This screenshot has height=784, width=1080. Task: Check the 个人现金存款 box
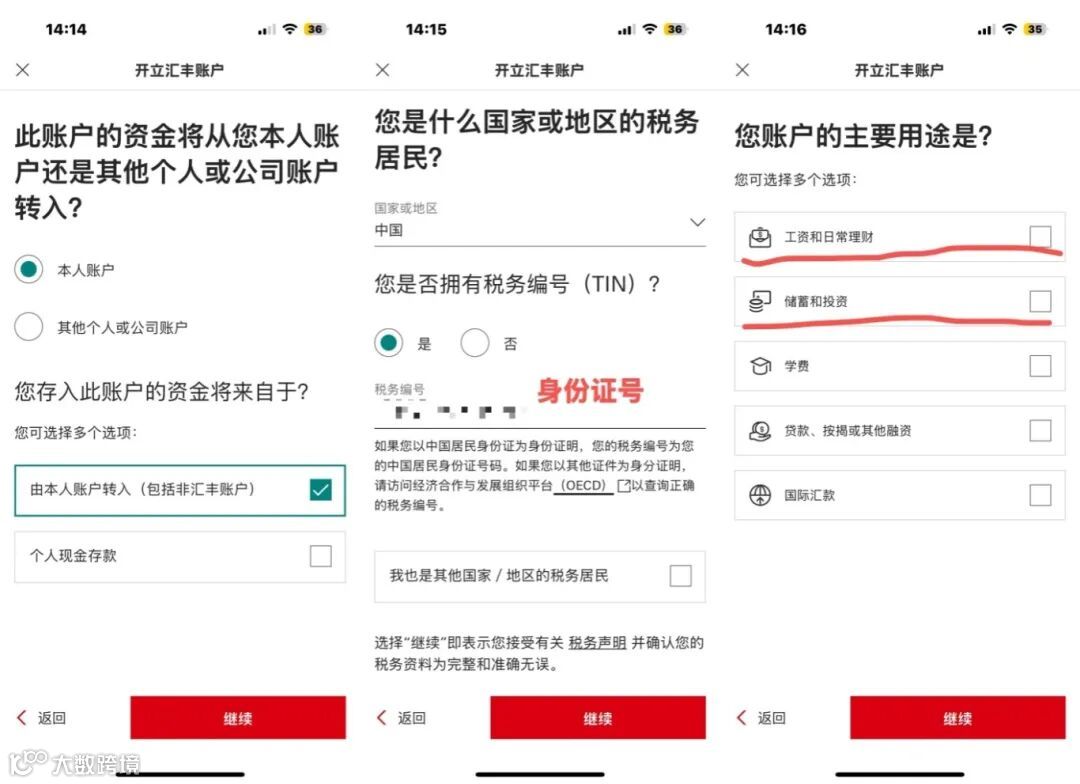pyautogui.click(x=321, y=556)
